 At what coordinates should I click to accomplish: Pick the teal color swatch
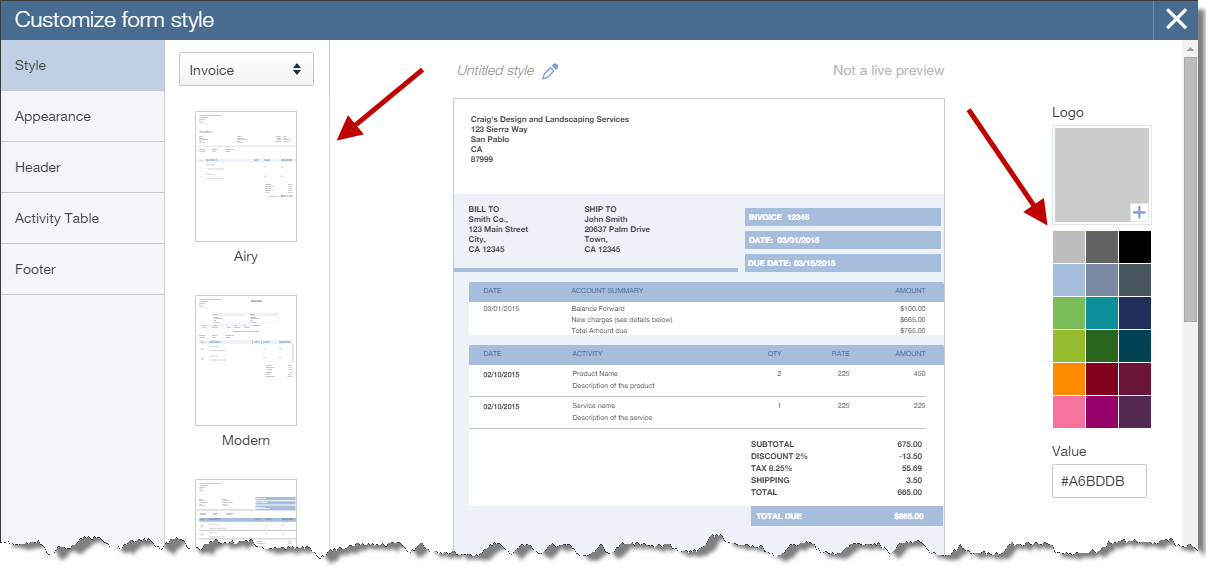[x=1102, y=313]
